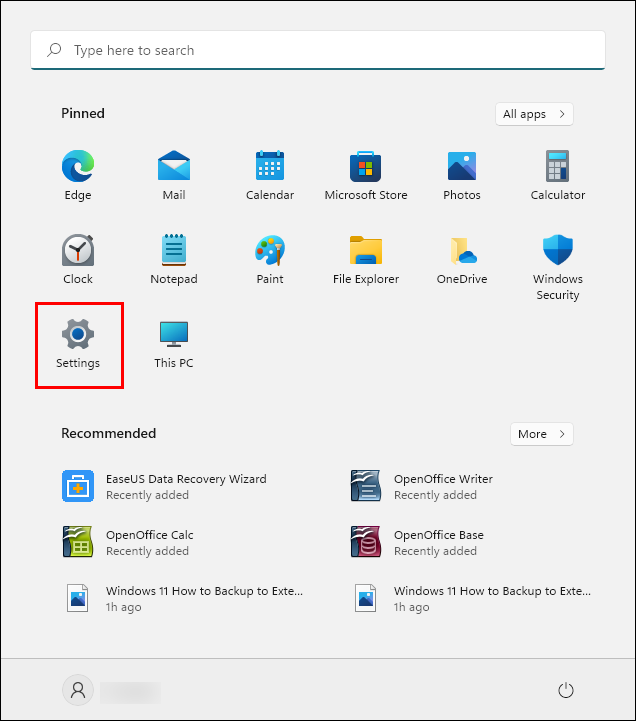The width and height of the screenshot is (636, 721).
Task: Launch the Photos app
Action: point(462,166)
